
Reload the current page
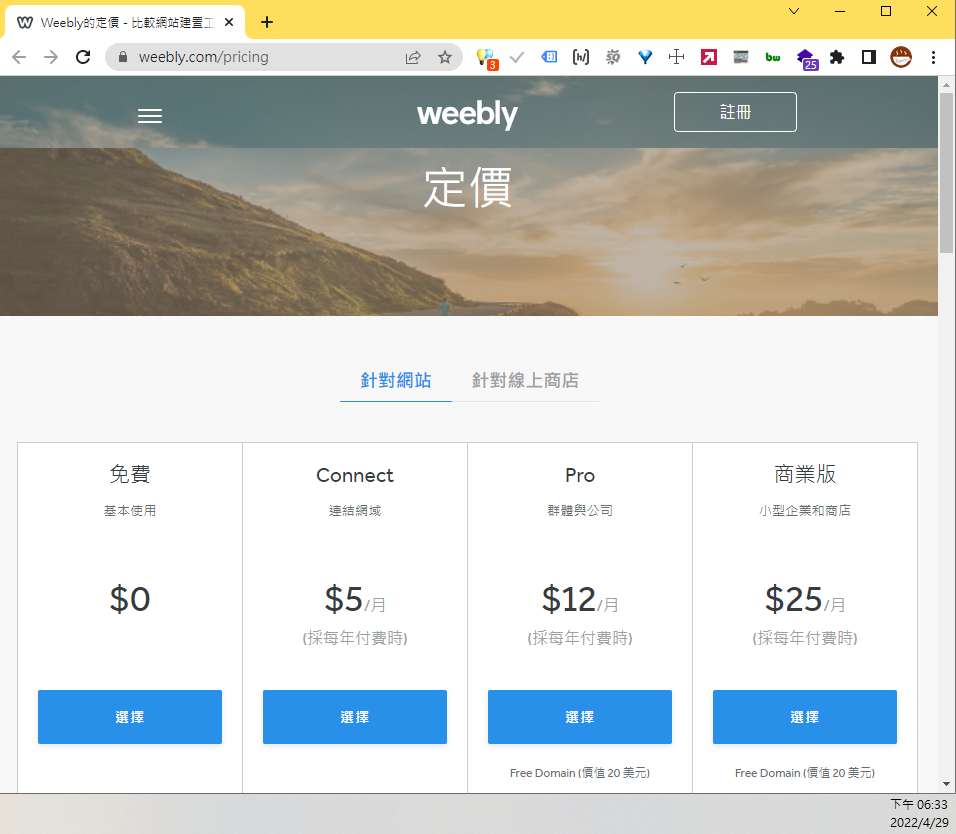coord(83,57)
